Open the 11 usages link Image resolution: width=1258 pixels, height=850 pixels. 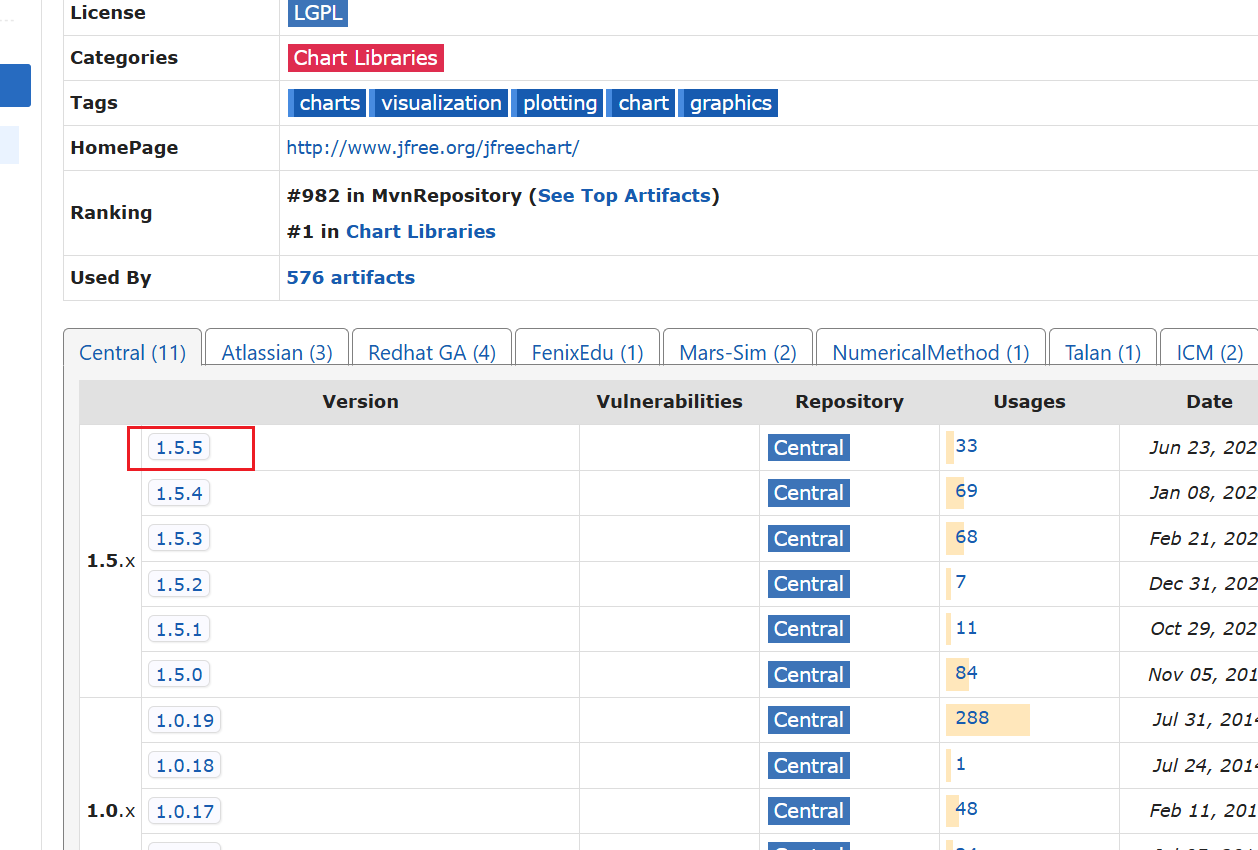pos(966,628)
